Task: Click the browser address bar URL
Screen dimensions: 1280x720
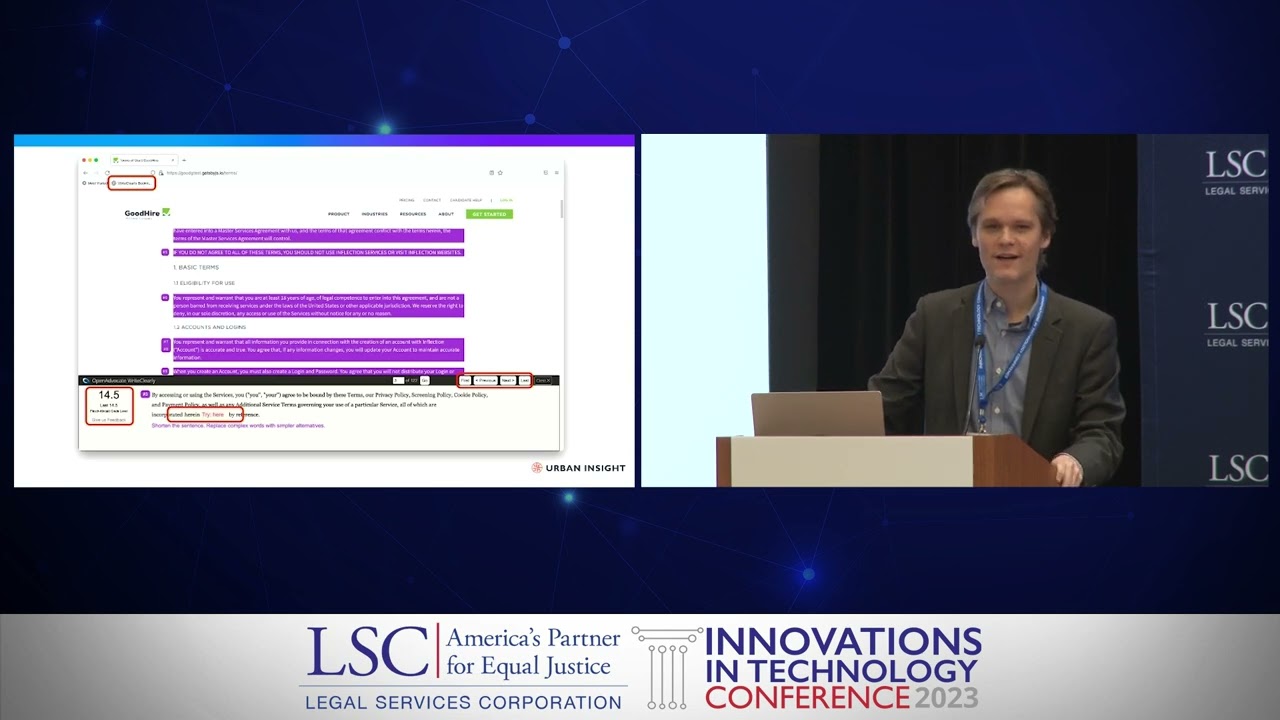Action: (201, 173)
